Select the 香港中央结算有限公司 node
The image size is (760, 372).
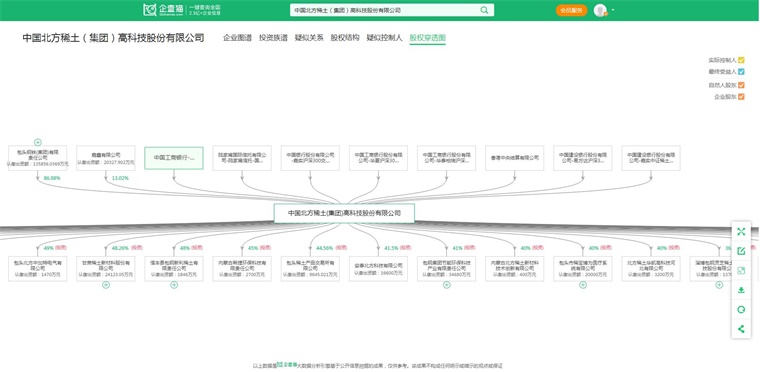515,158
